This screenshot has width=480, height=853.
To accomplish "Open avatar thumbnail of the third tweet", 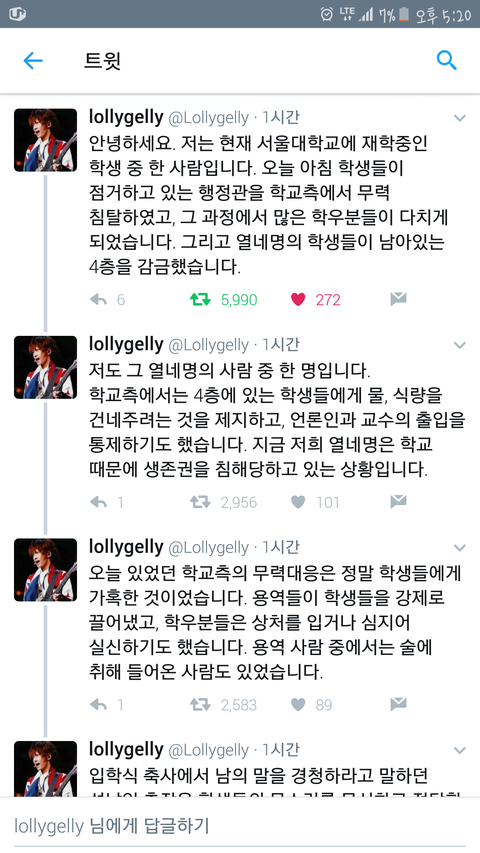I will pyautogui.click(x=45, y=570).
